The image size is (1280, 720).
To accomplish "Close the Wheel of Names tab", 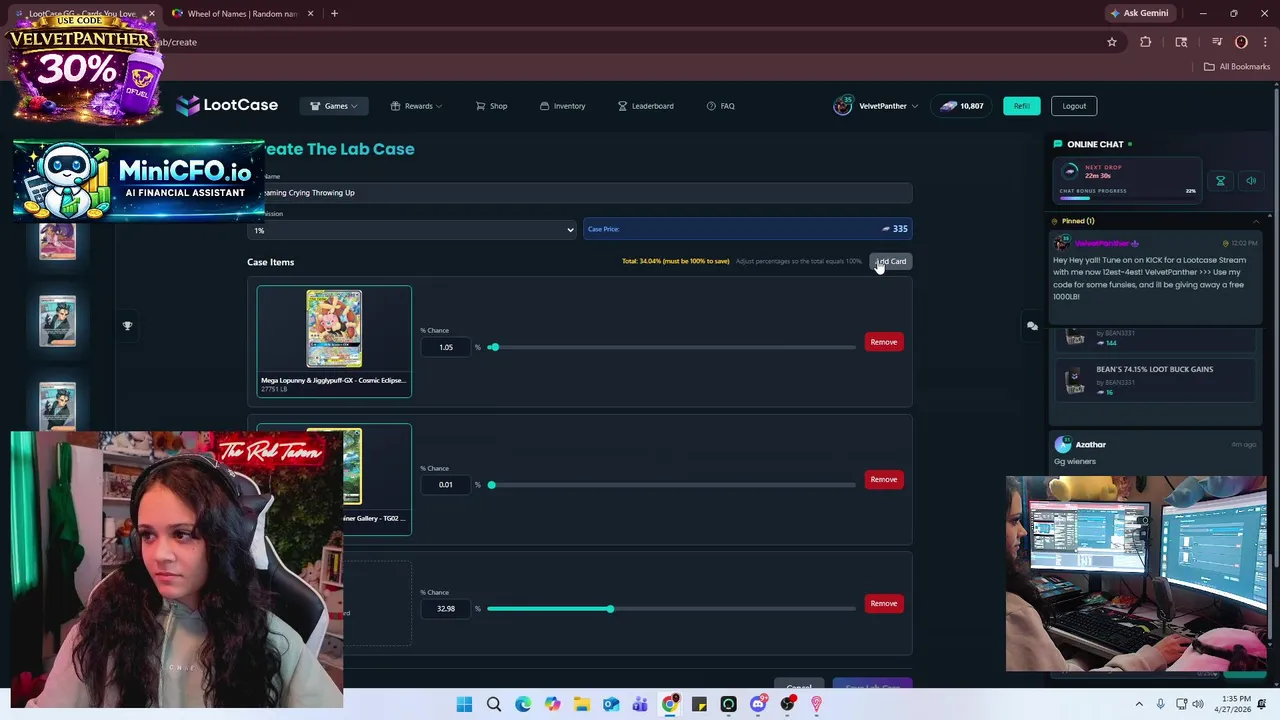I will [310, 14].
